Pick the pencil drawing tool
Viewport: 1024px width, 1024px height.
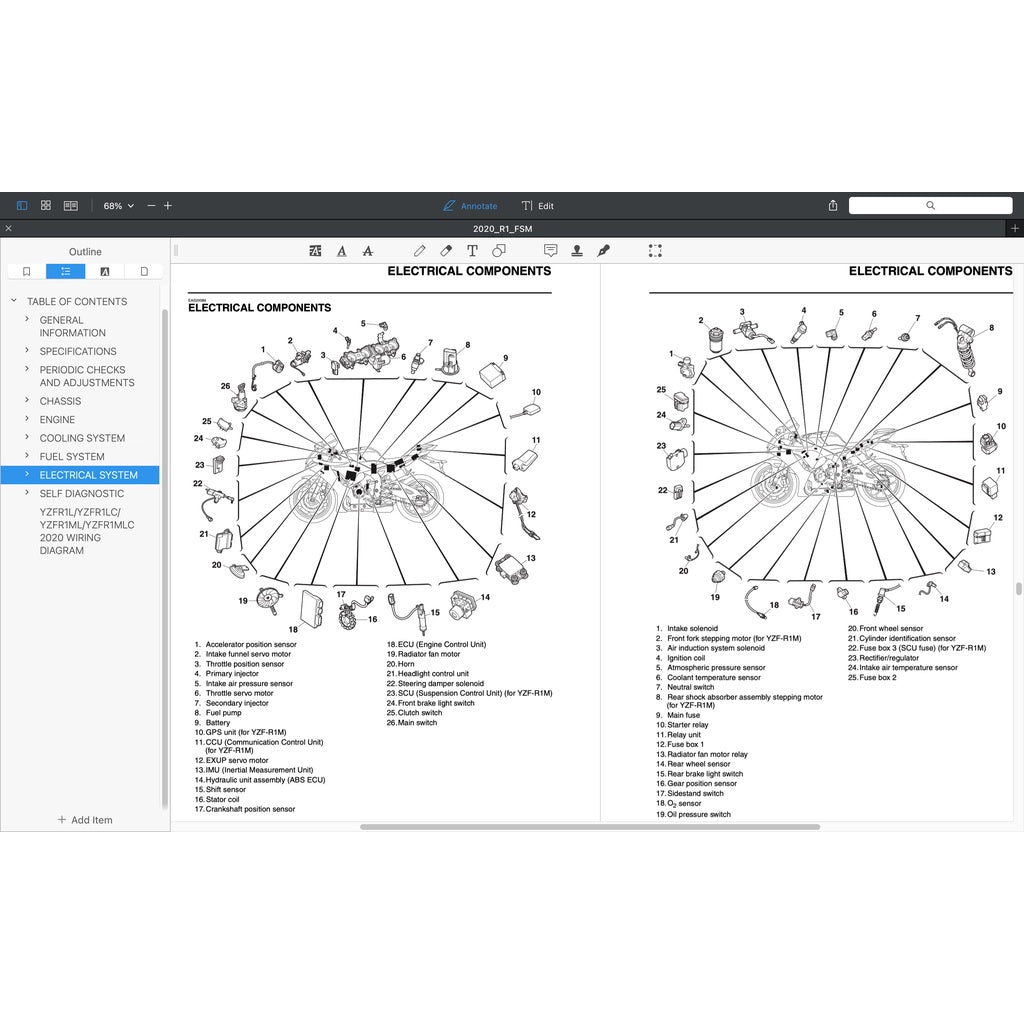[419, 251]
